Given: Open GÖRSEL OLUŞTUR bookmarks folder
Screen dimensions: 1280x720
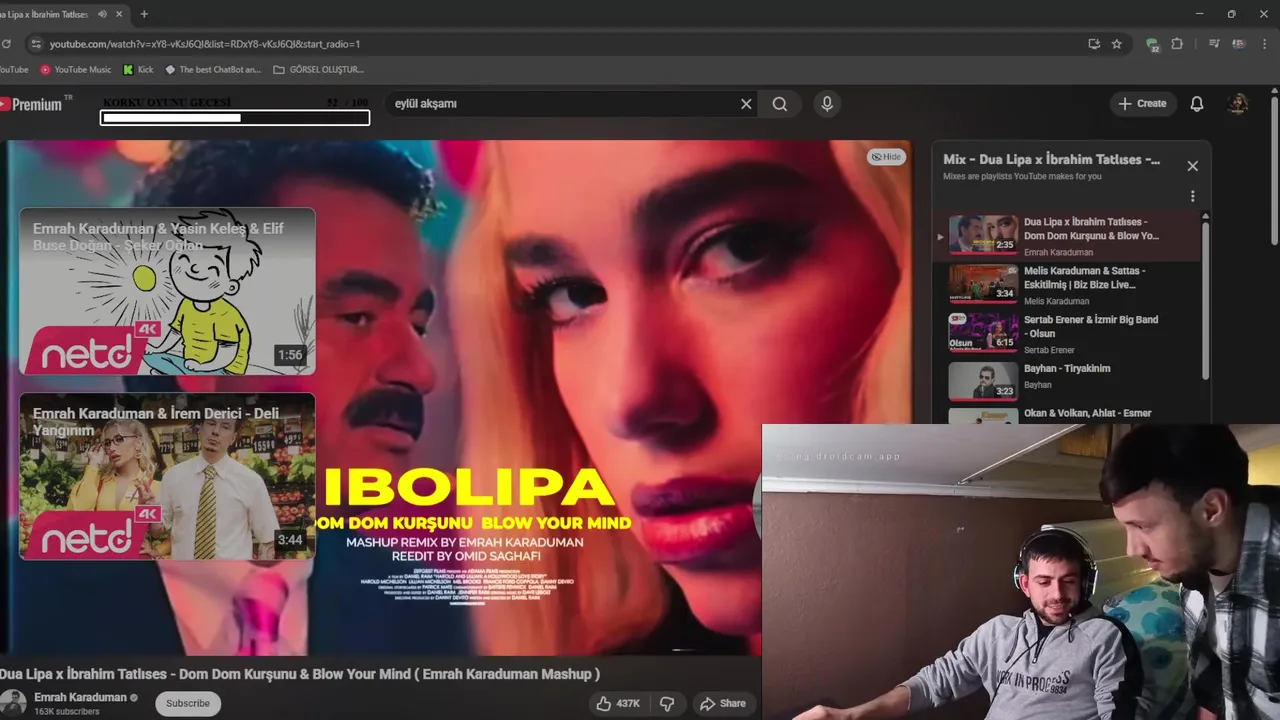Looking at the screenshot, I should point(318,70).
